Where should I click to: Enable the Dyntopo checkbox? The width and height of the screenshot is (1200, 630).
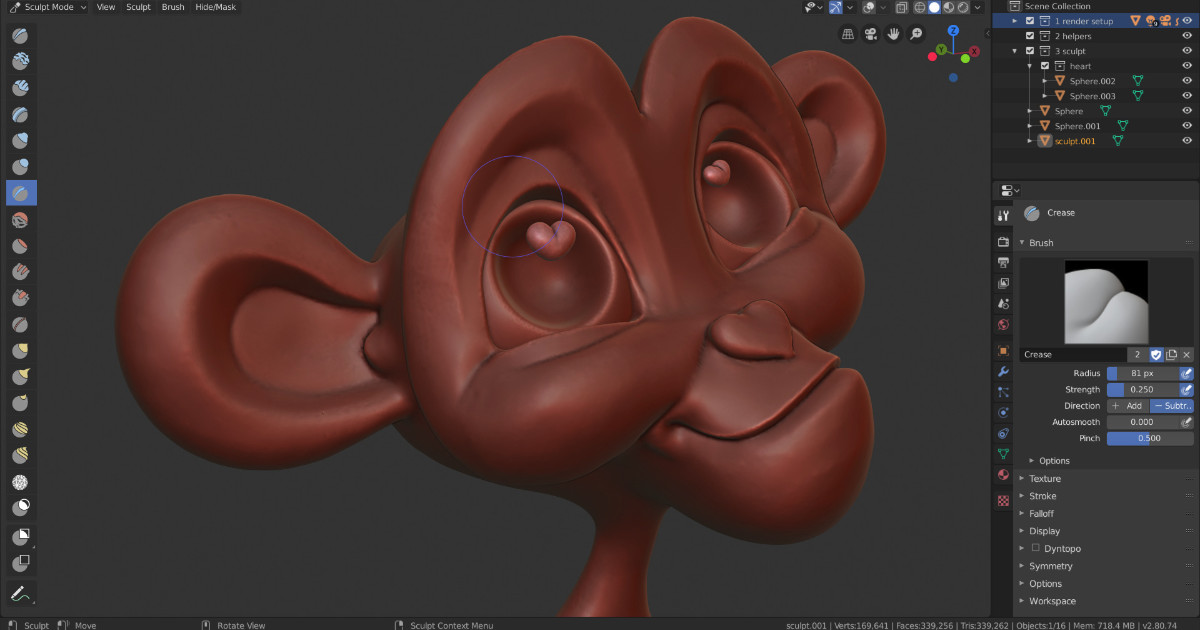pos(1035,548)
